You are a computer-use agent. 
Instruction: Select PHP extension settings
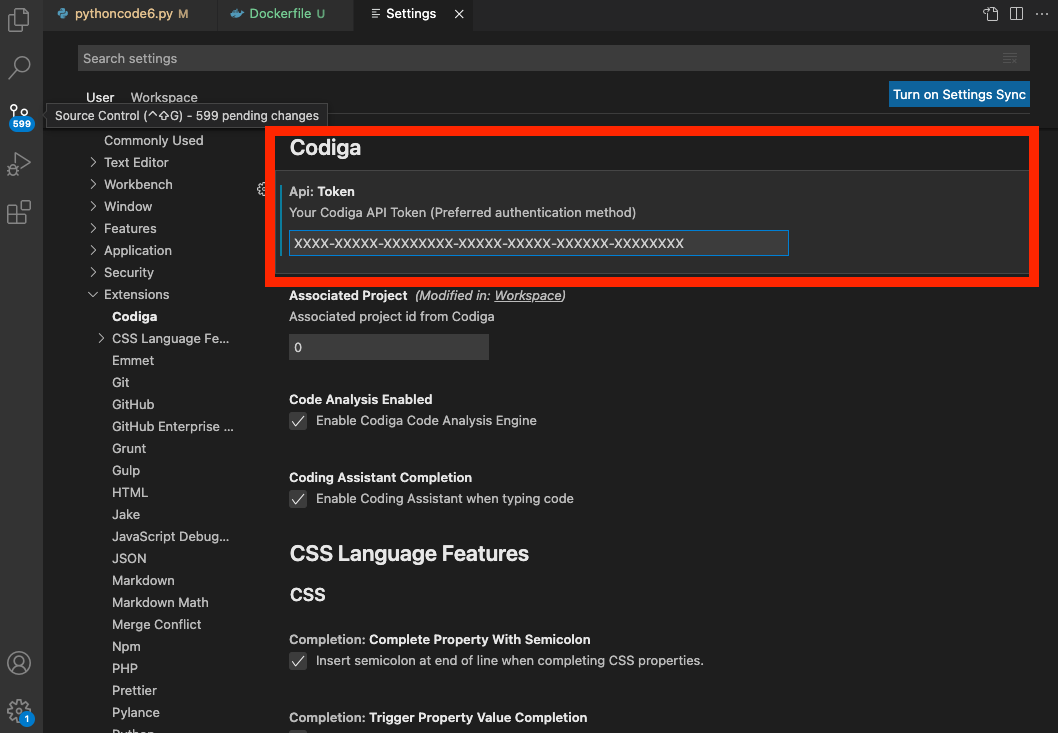click(125, 669)
